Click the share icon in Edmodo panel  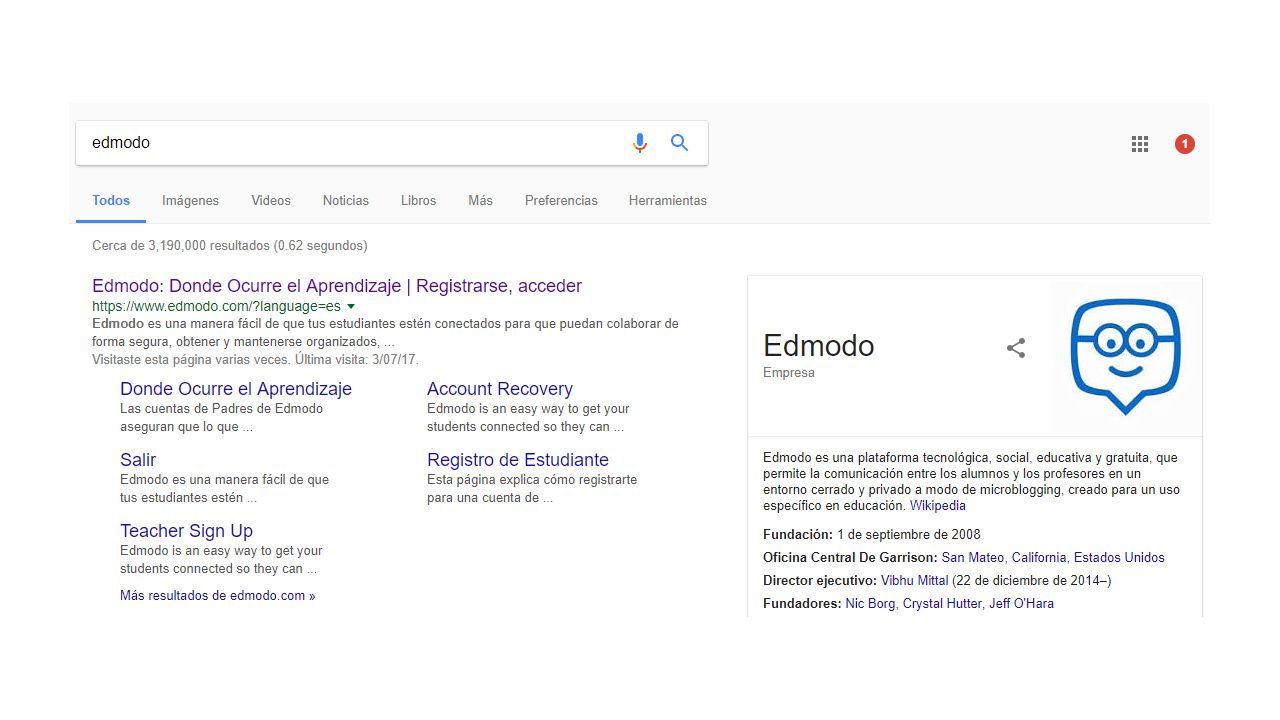point(1016,348)
